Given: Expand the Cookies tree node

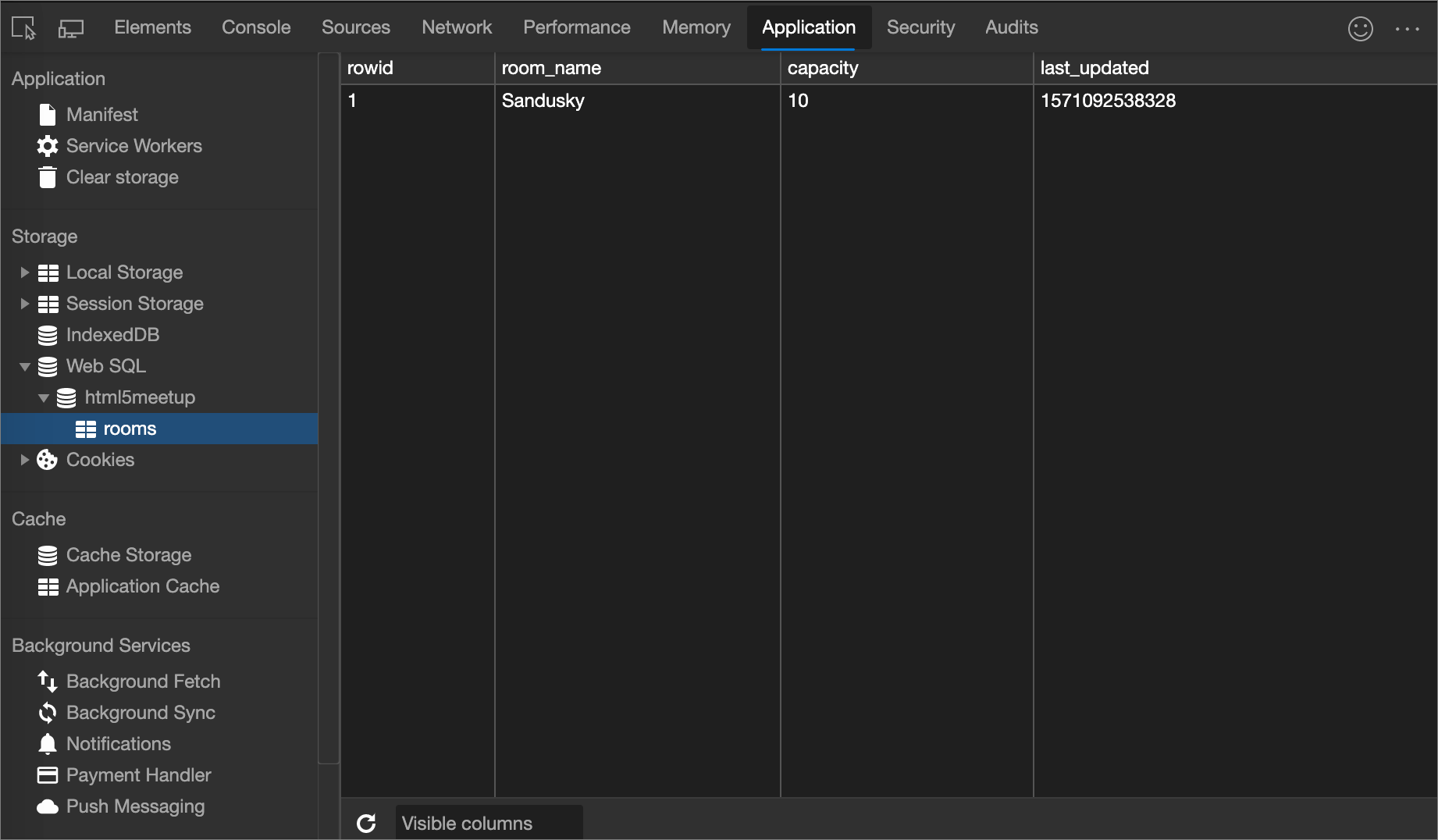Looking at the screenshot, I should (24, 460).
